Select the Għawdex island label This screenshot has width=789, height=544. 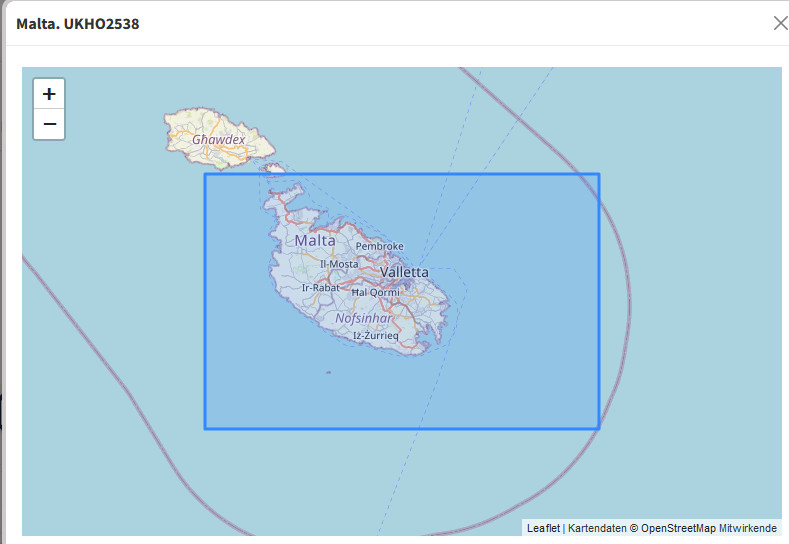click(x=218, y=140)
